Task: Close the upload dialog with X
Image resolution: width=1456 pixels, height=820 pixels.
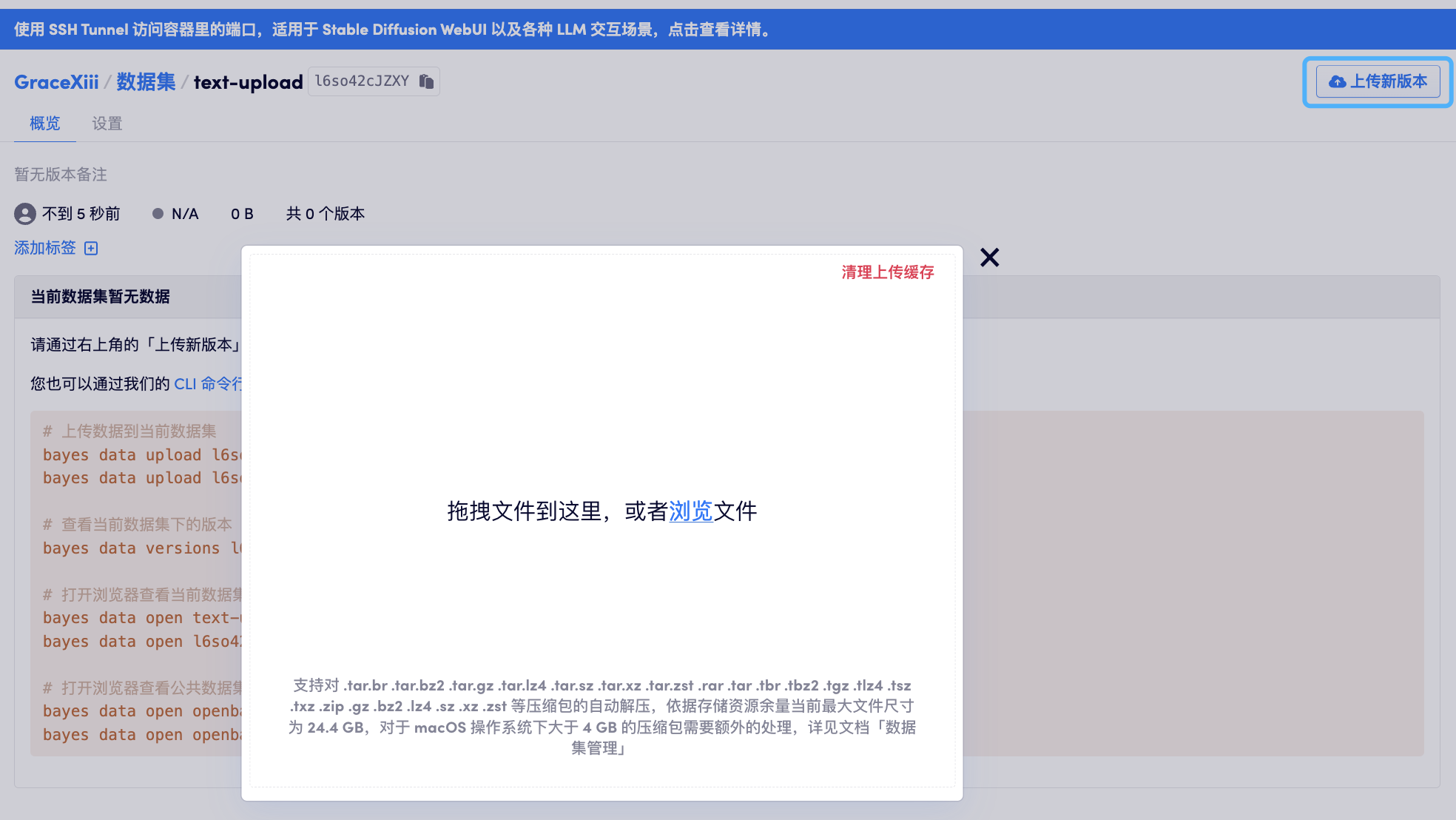Action: click(989, 258)
